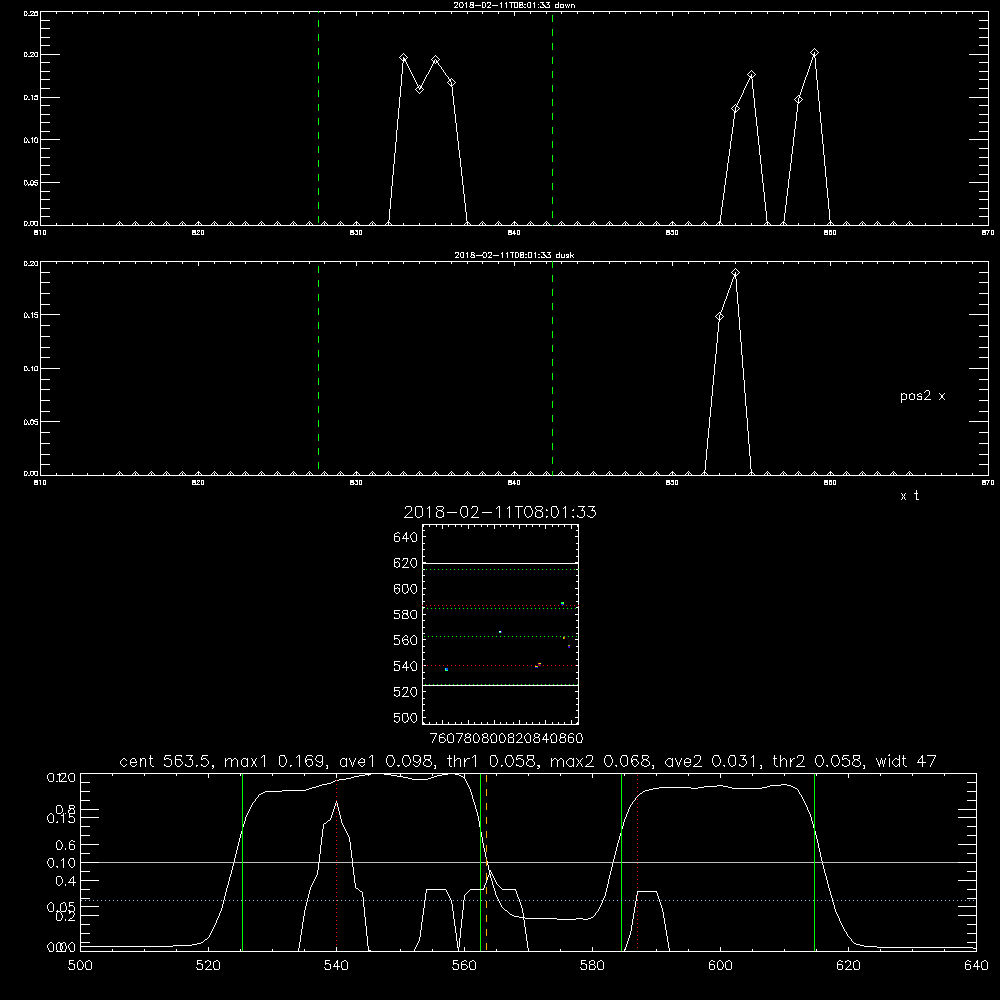Click the 'x t' label below the dusk plot
This screenshot has height=1000, width=1000.
(x=909, y=496)
